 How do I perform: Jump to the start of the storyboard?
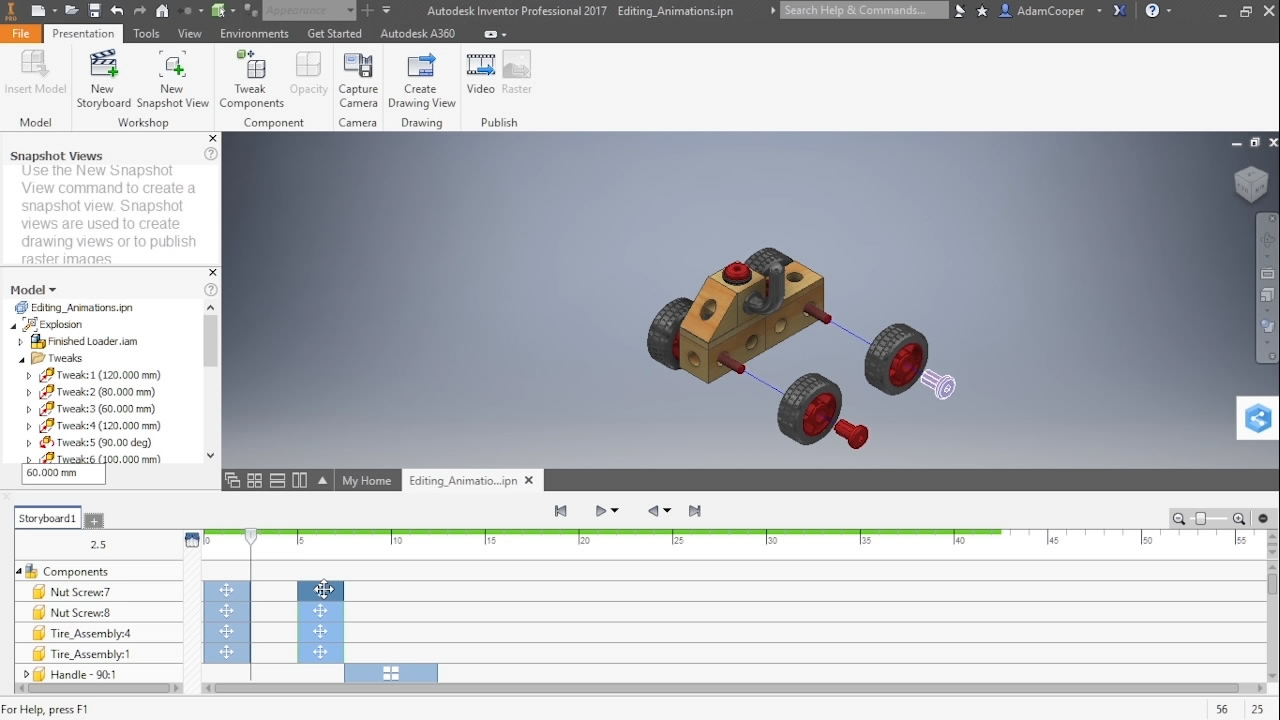click(x=560, y=511)
